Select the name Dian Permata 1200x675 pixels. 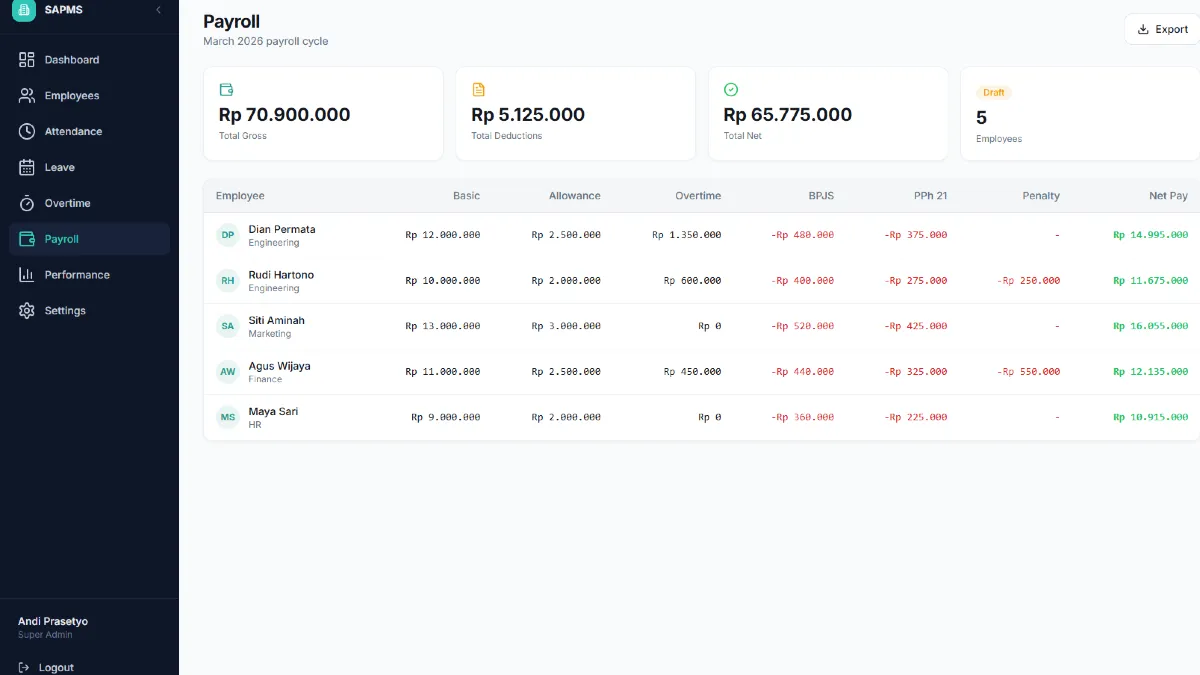(x=282, y=229)
